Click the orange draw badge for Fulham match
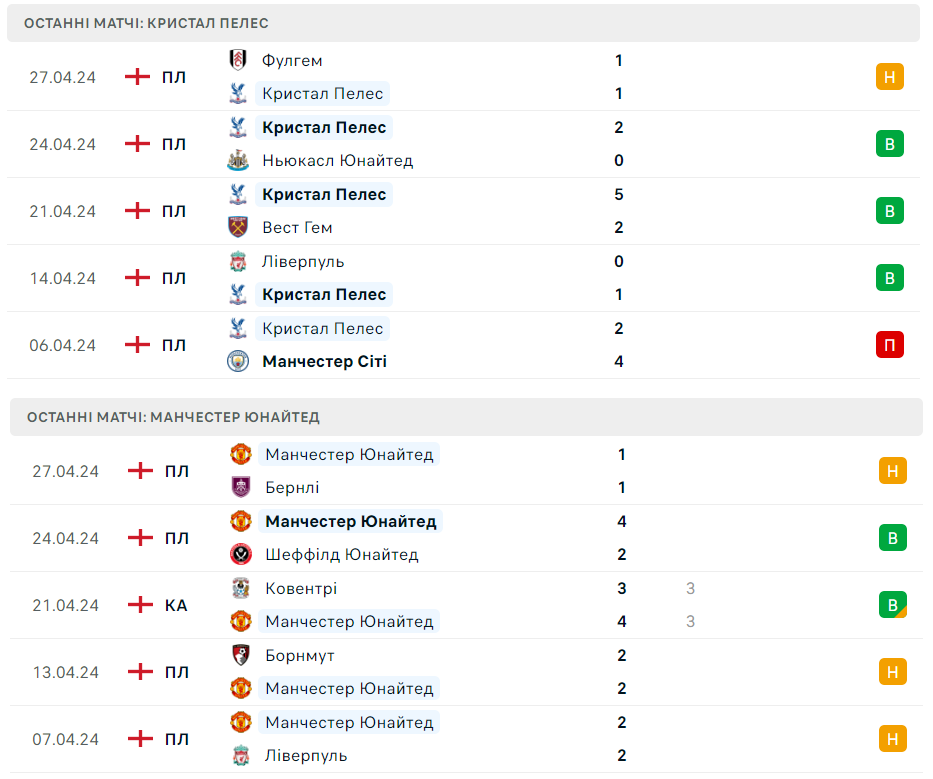Image resolution: width=933 pixels, height=779 pixels. click(890, 77)
